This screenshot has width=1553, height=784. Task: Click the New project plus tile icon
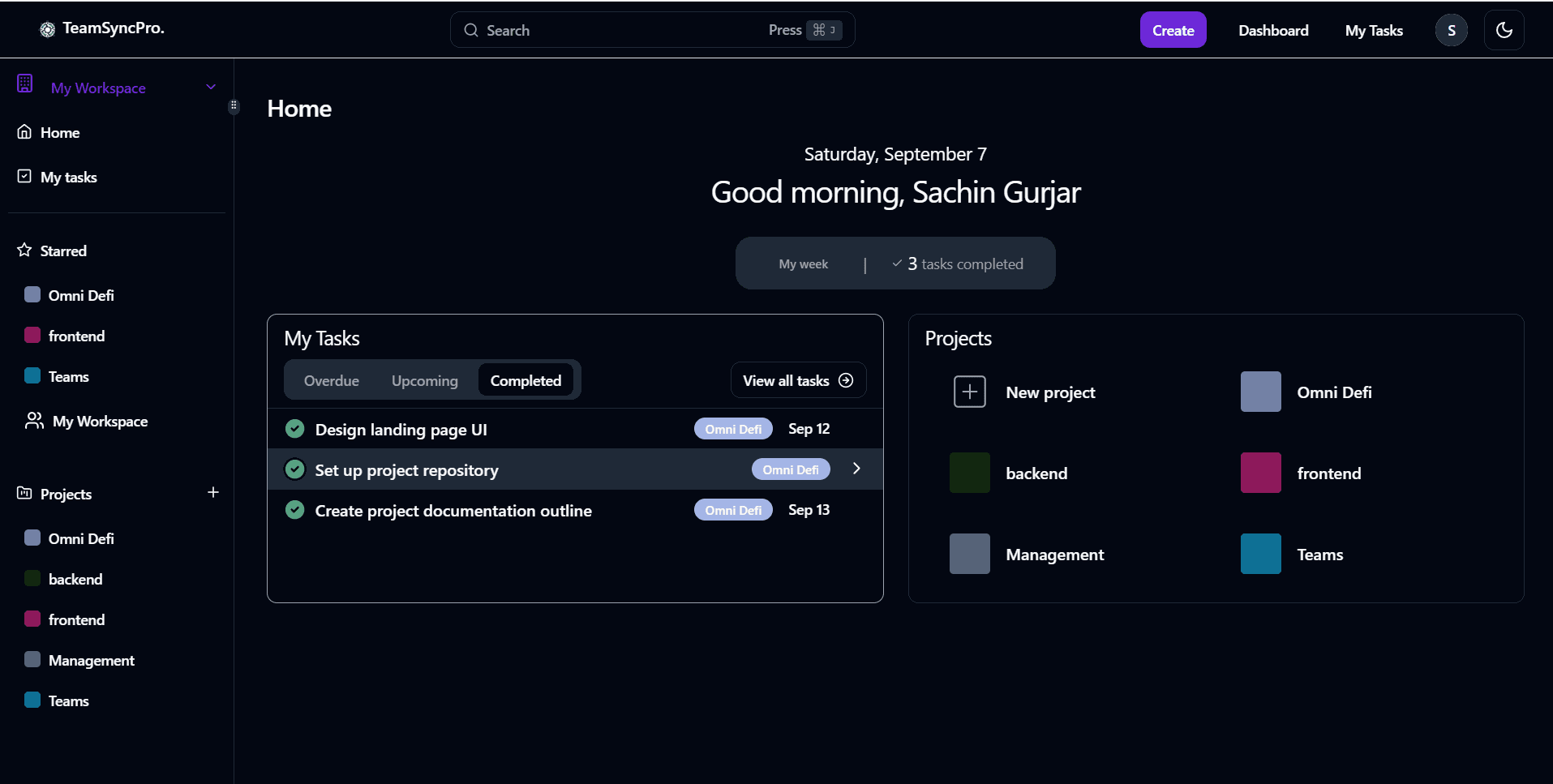click(969, 392)
